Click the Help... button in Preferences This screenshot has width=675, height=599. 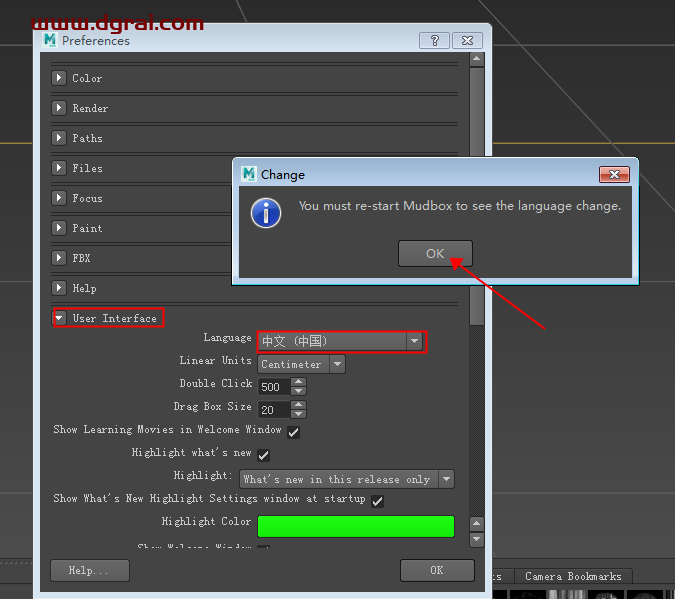pyautogui.click(x=90, y=571)
